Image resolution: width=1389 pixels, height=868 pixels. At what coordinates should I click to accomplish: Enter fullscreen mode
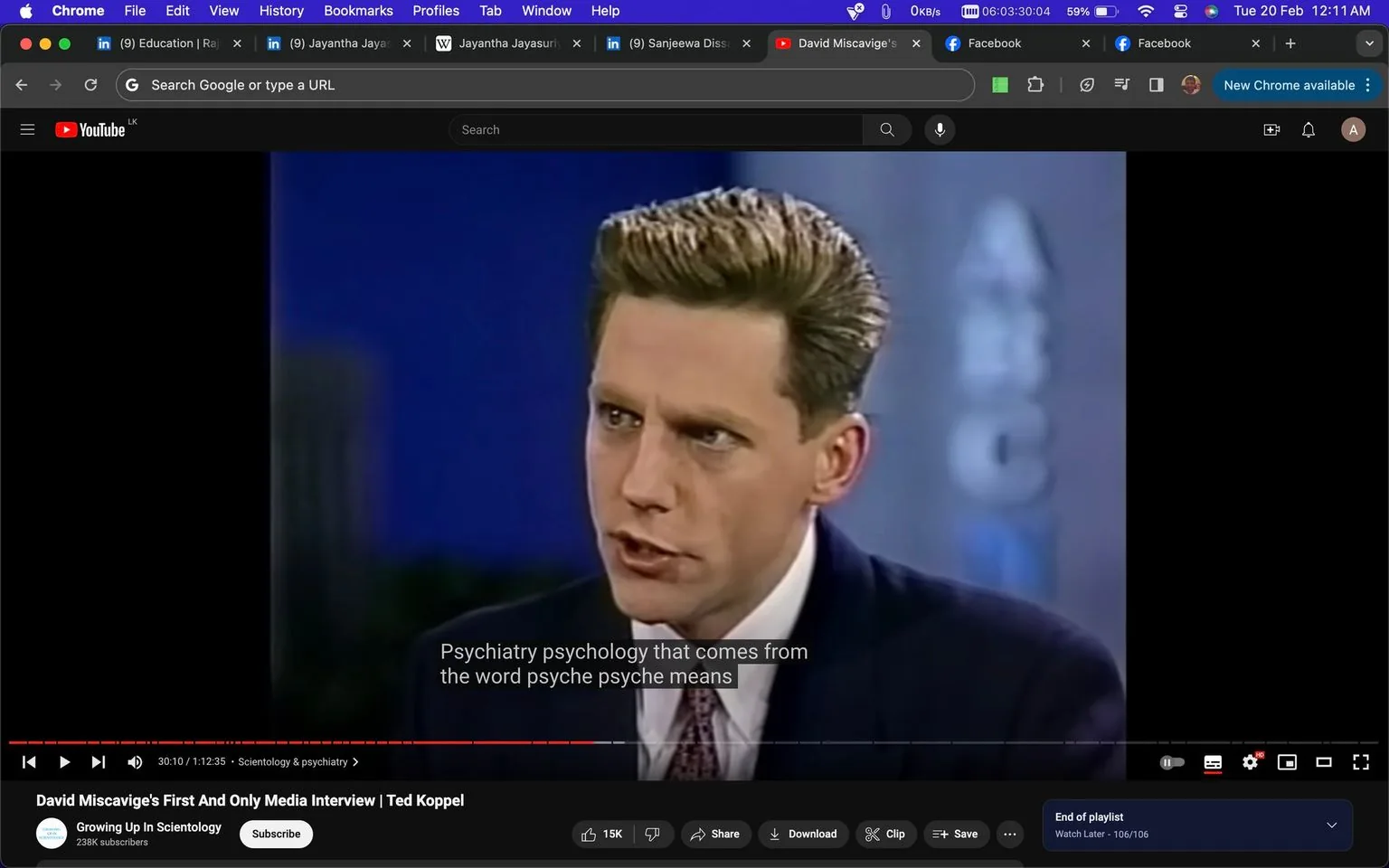pyautogui.click(x=1360, y=762)
